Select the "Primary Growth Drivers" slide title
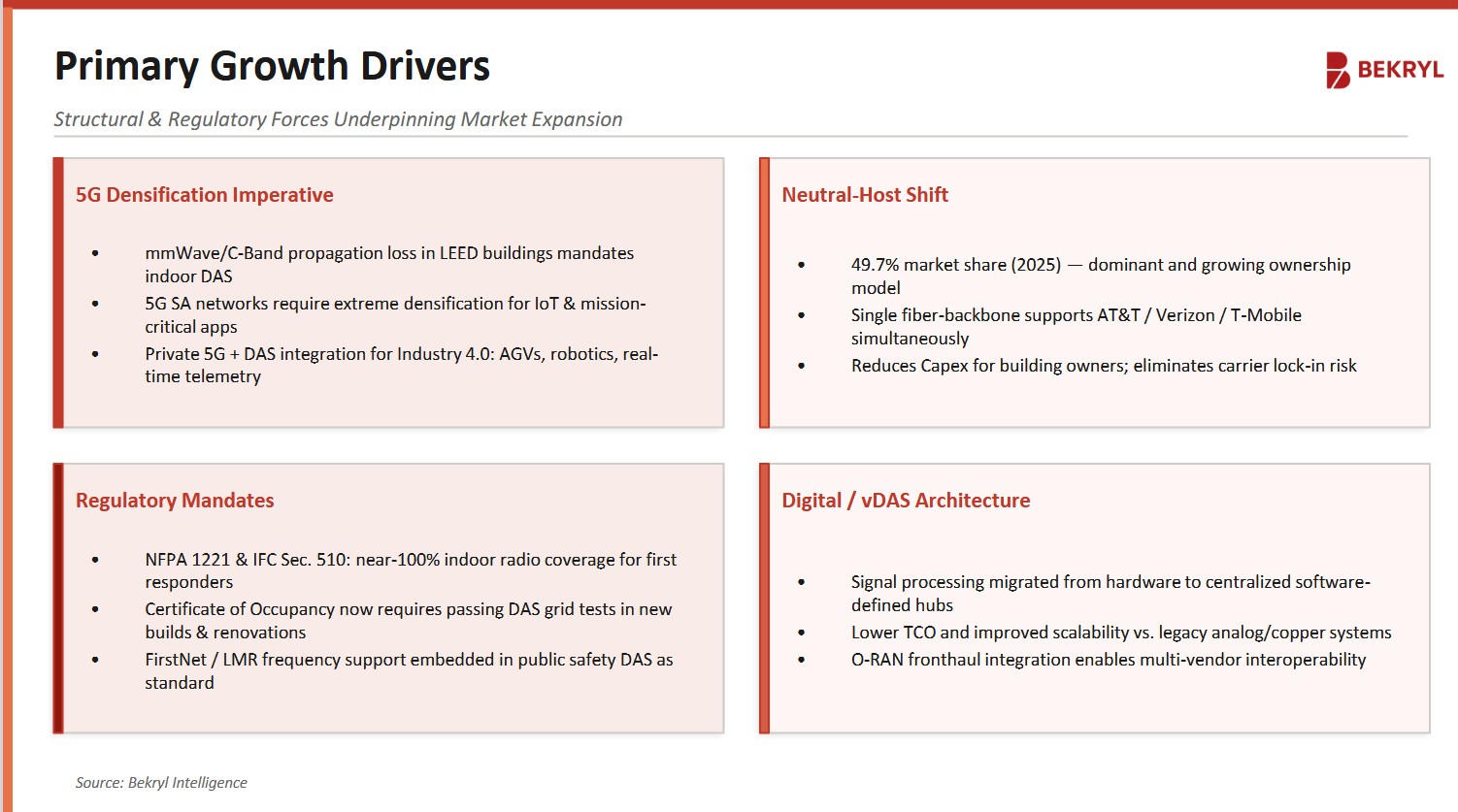This screenshot has height=812, width=1458. pos(272,66)
